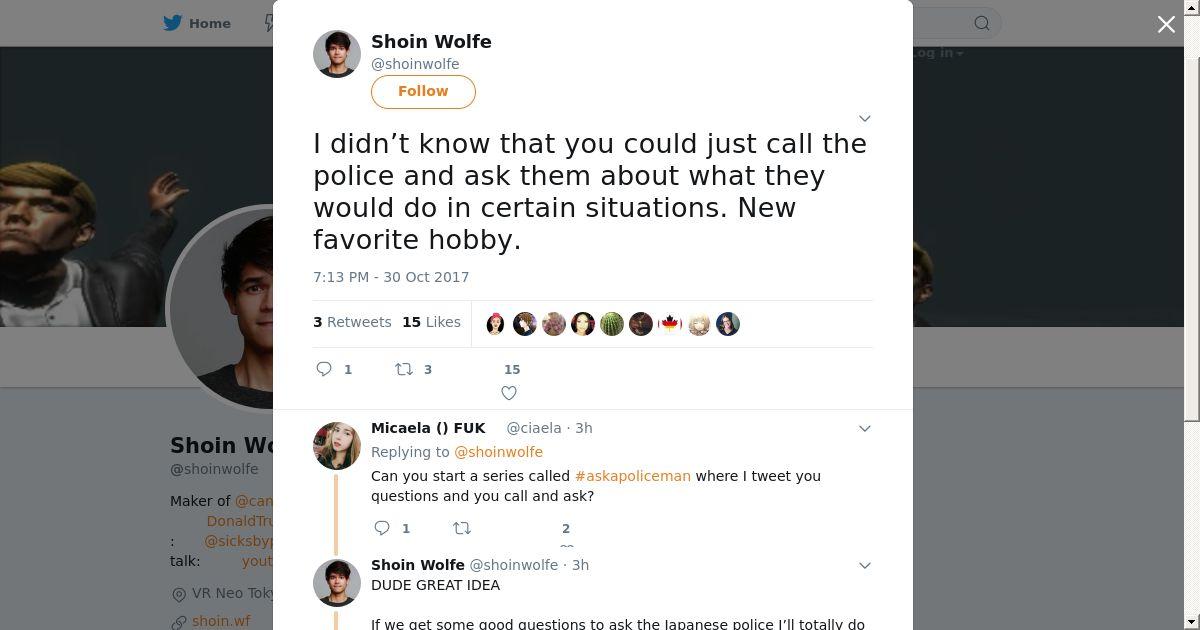
Task: Click the search magnifier icon
Action: pyautogui.click(x=982, y=23)
